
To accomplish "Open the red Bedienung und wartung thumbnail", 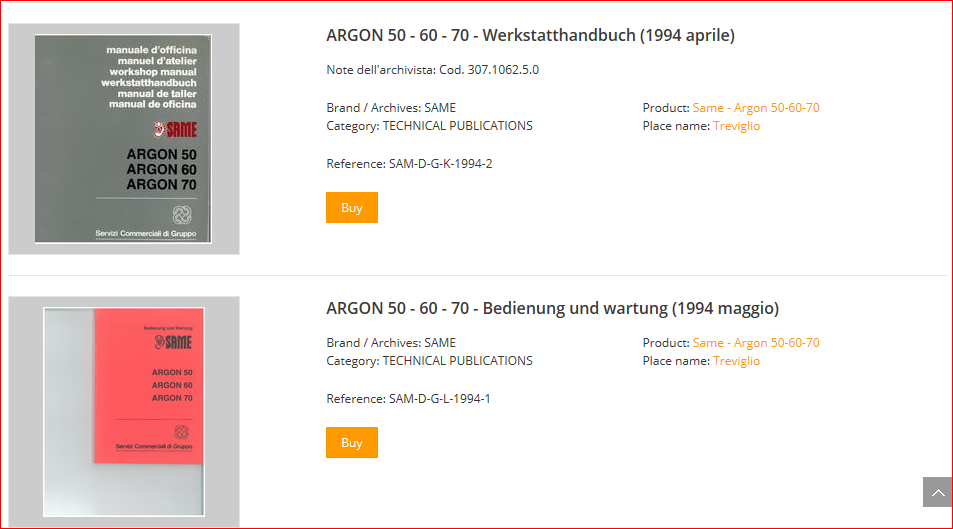I will [124, 411].
